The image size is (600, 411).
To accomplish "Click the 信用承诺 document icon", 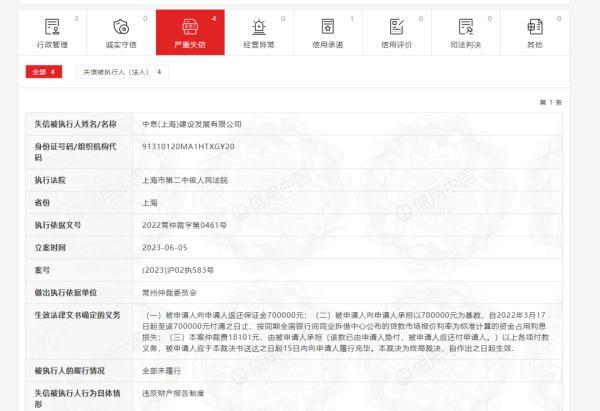I will click(x=328, y=27).
